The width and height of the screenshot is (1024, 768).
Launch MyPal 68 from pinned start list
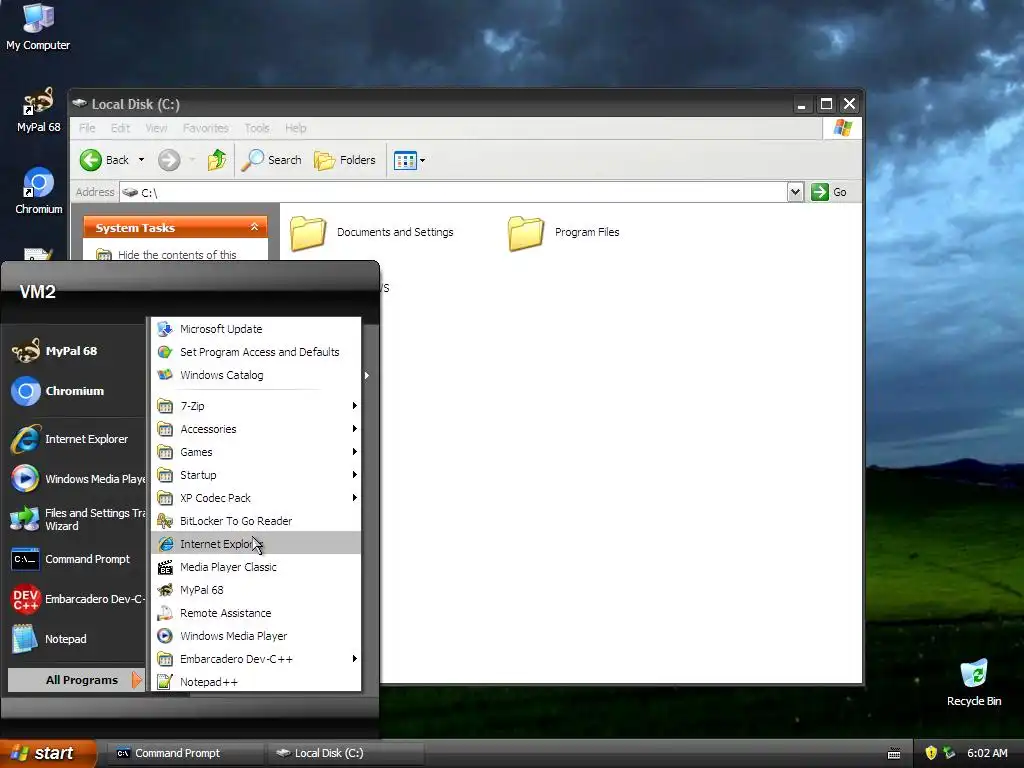(x=75, y=351)
